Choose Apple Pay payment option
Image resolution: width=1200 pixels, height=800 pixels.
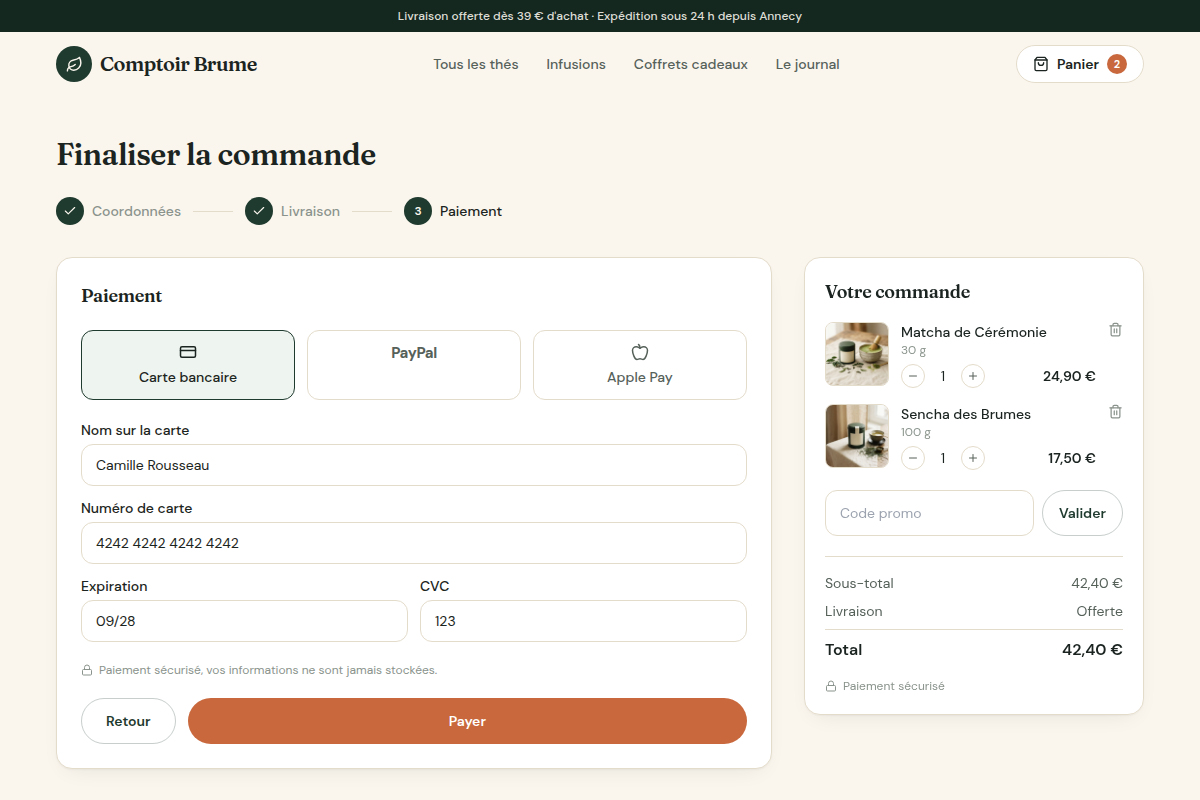pyautogui.click(x=640, y=365)
